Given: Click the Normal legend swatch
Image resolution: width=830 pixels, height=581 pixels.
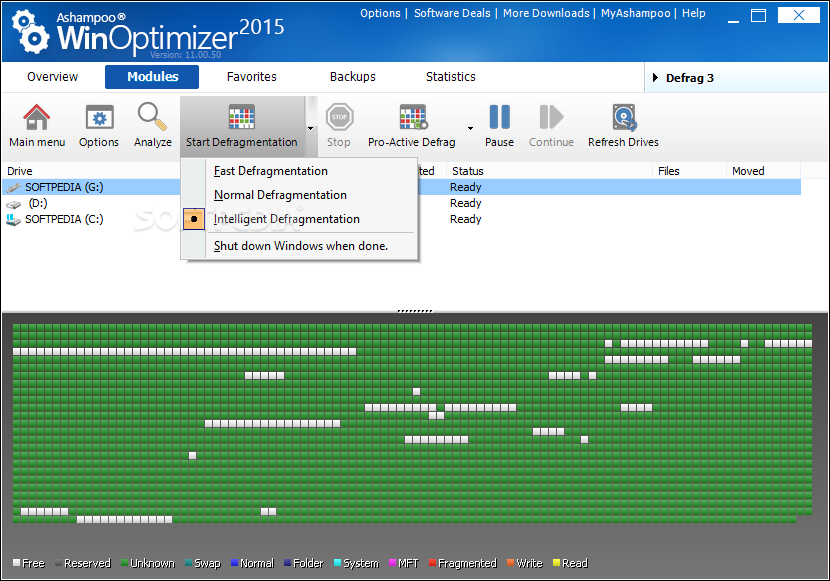Looking at the screenshot, I should [x=234, y=562].
